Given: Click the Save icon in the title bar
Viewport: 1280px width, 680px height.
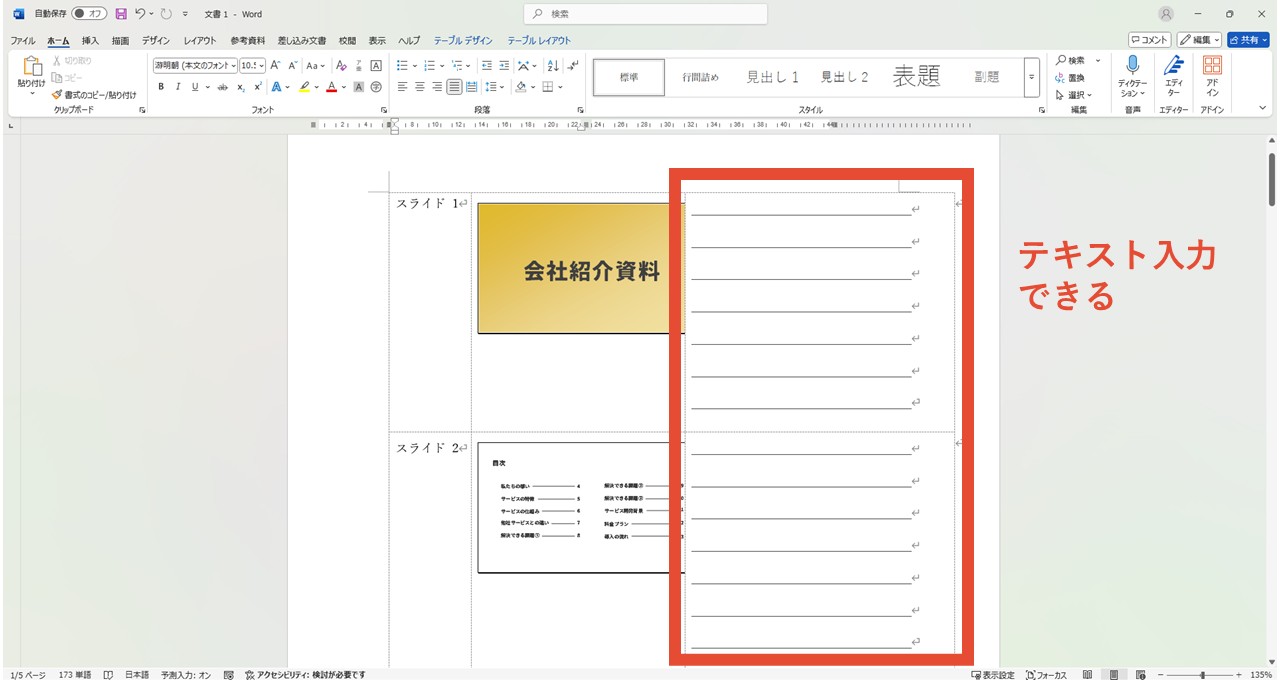Looking at the screenshot, I should (121, 14).
